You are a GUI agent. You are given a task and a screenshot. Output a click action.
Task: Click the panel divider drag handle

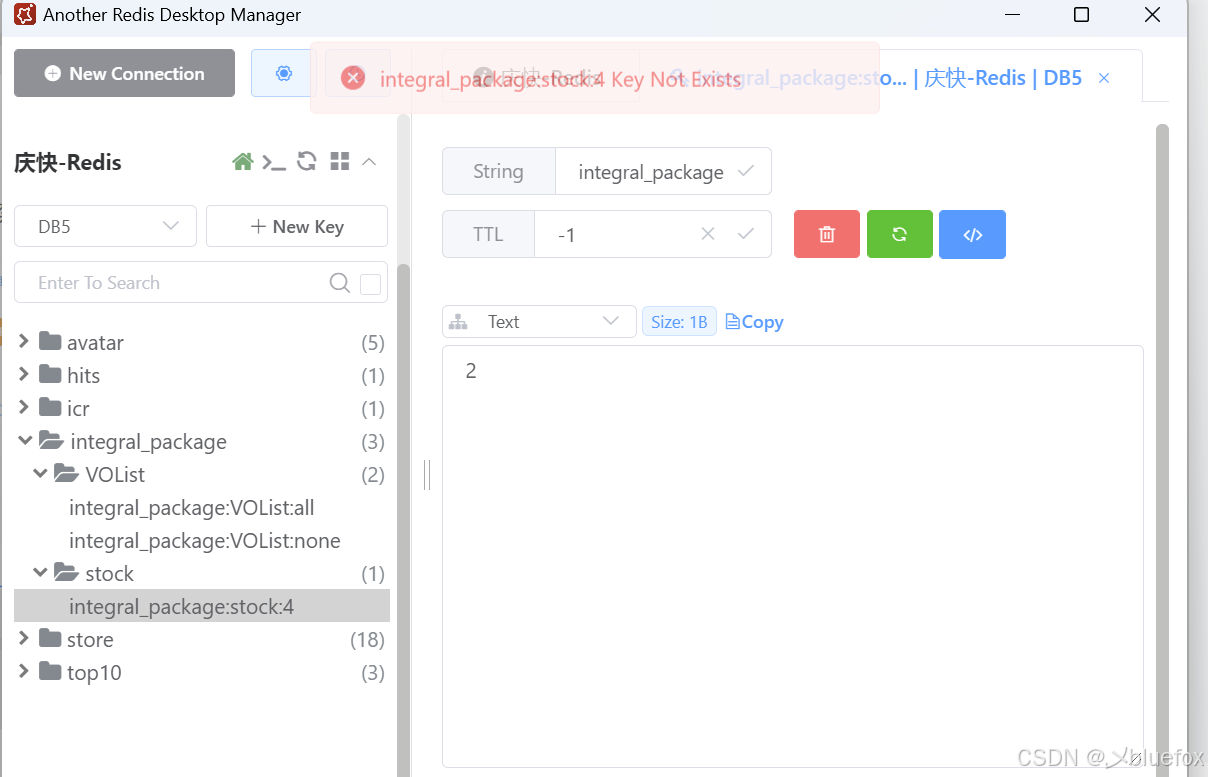coord(427,475)
